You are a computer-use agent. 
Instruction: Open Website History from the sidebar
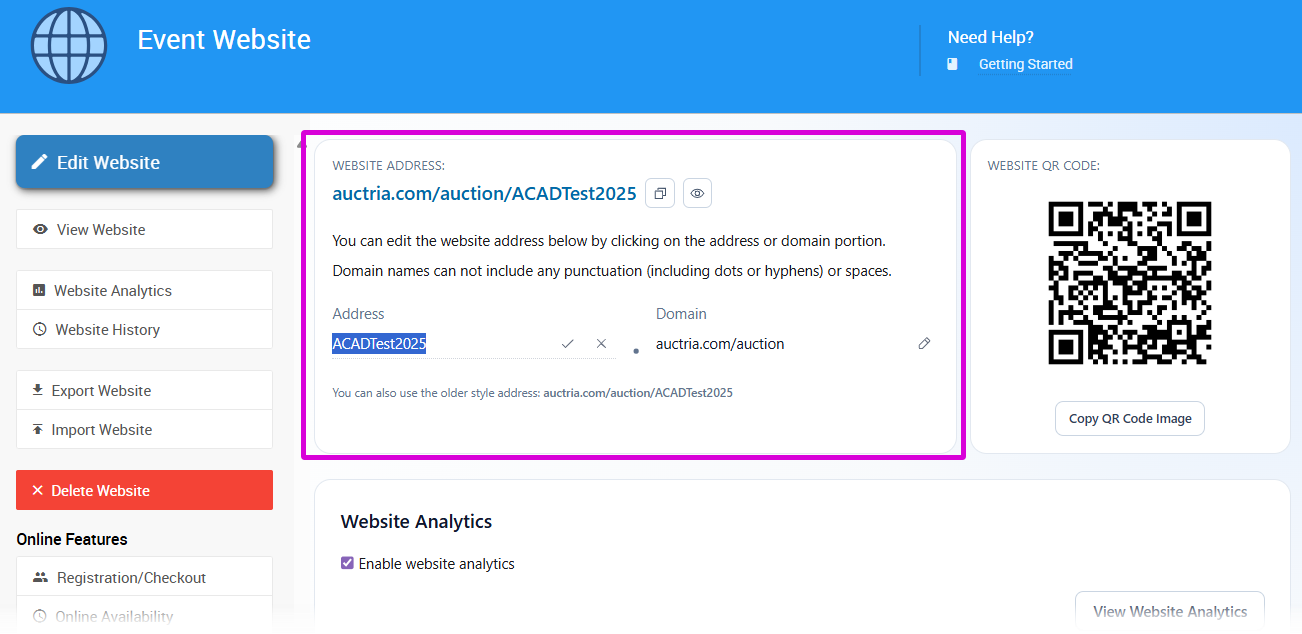145,329
